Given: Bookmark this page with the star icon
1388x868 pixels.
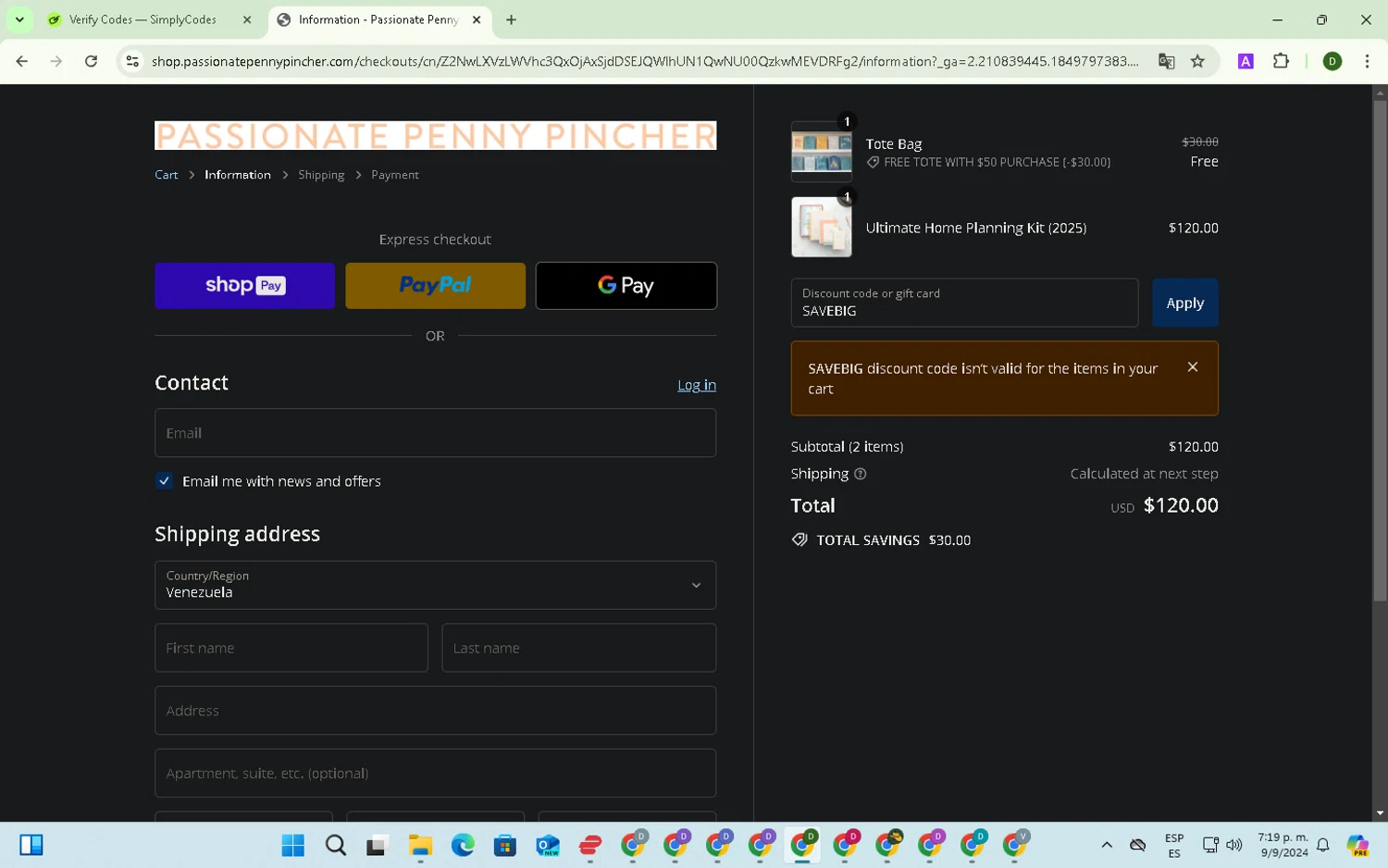Looking at the screenshot, I should 1197,61.
